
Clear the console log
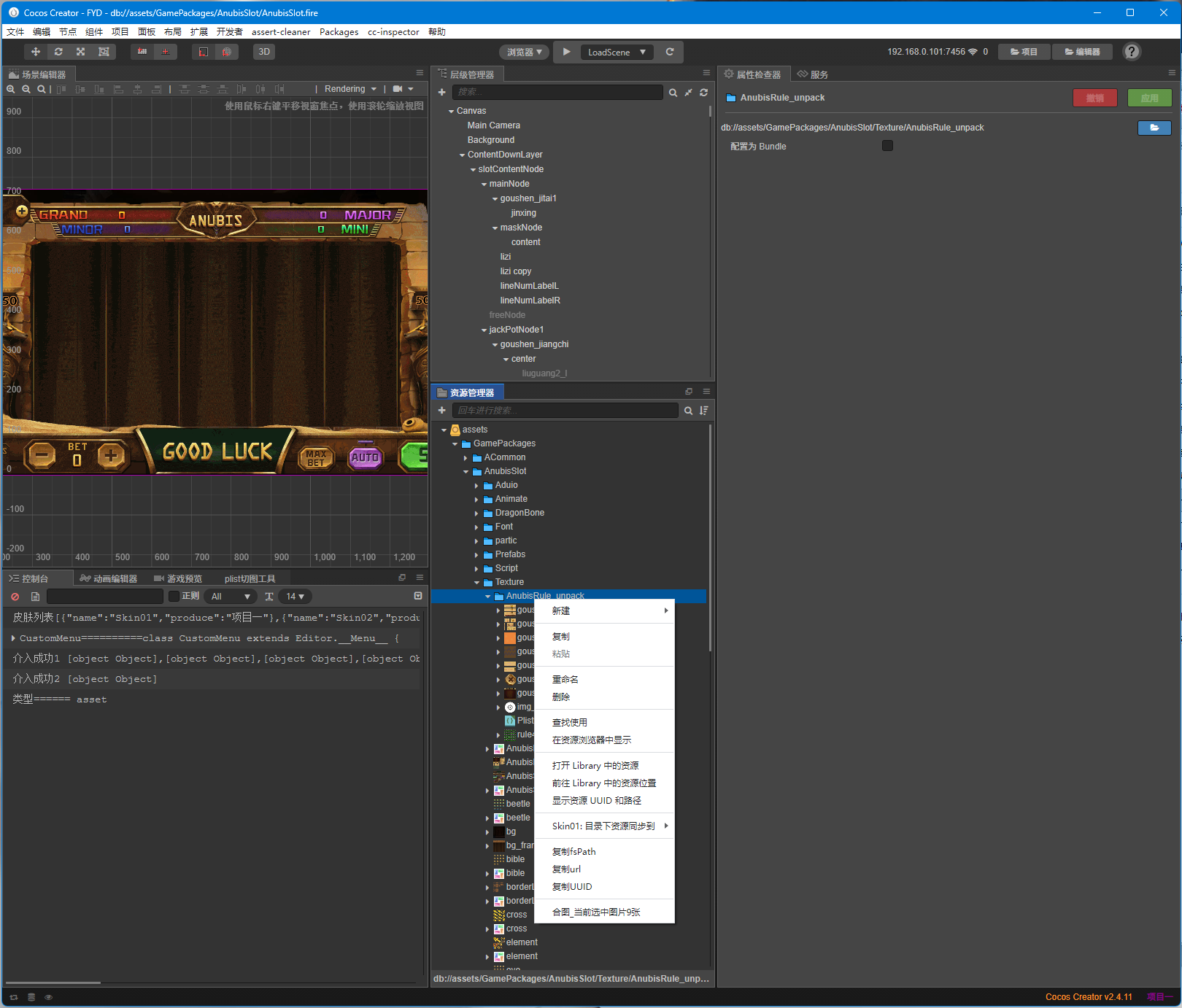point(15,597)
